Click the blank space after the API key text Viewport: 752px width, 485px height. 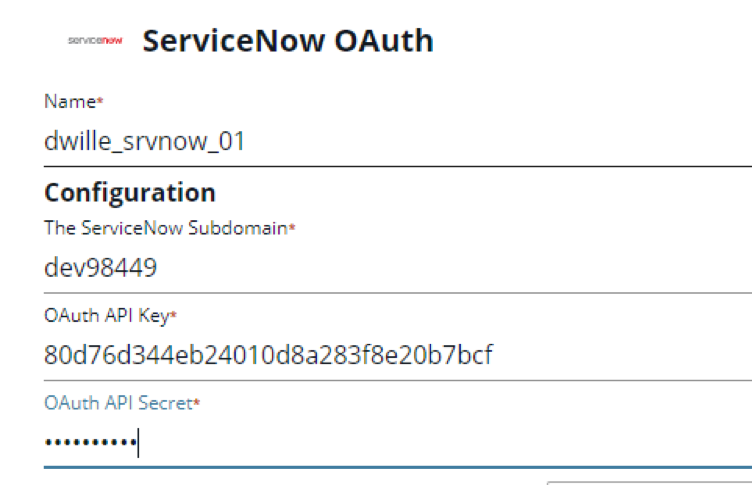tap(622, 355)
